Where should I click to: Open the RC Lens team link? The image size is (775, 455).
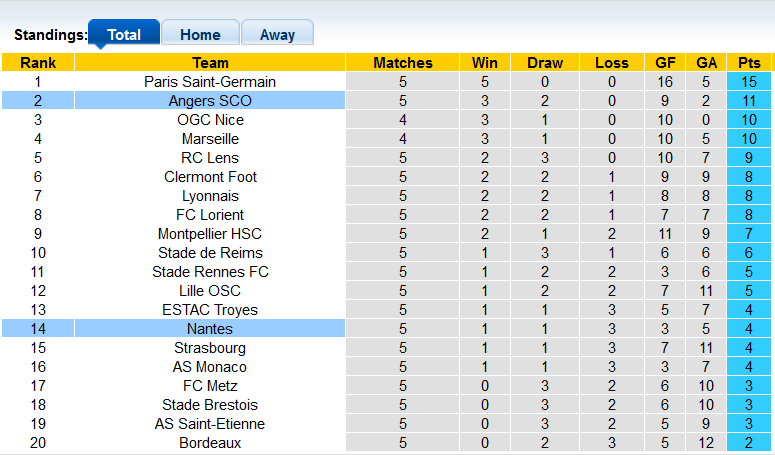pyautogui.click(x=210, y=158)
